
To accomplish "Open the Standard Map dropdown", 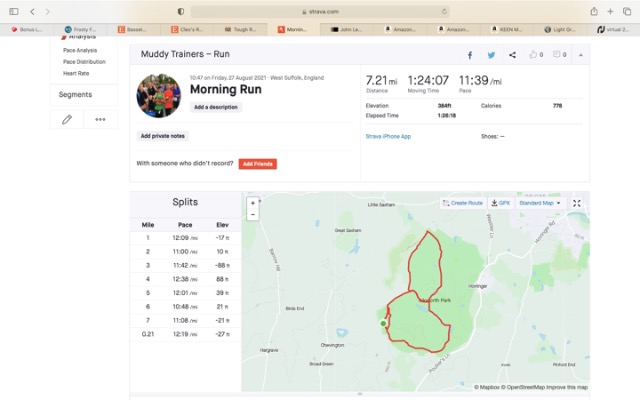I will pyautogui.click(x=540, y=203).
